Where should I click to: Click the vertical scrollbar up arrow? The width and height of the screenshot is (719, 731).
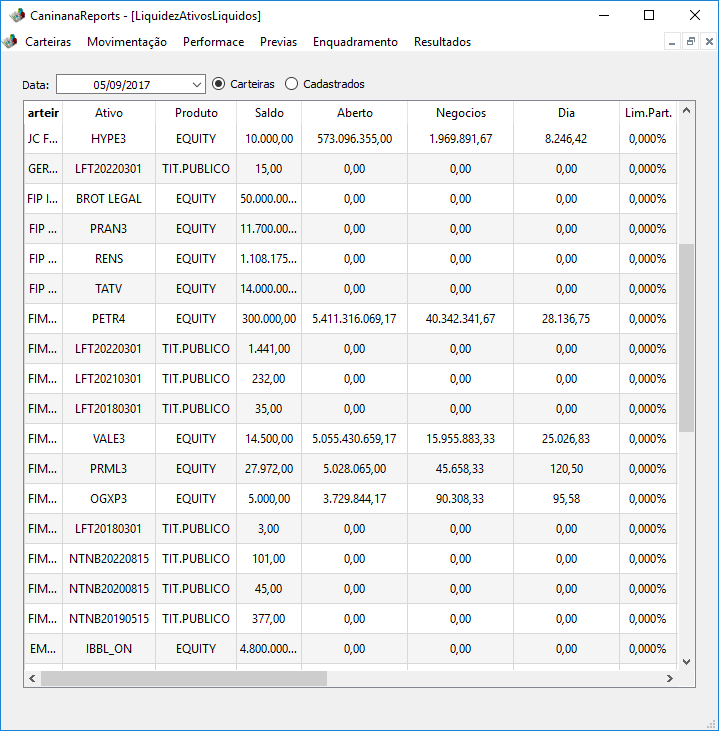(686, 111)
